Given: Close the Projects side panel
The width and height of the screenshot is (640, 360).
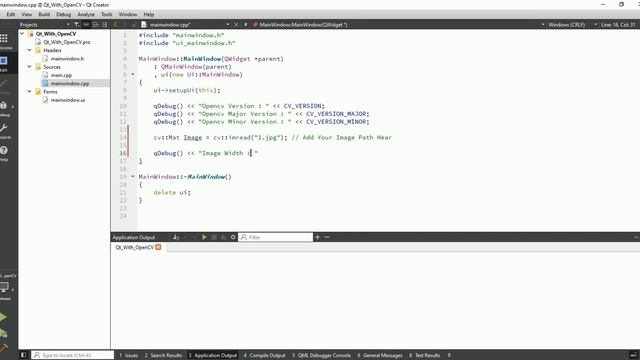Looking at the screenshot, I should pyautogui.click(x=104, y=24).
